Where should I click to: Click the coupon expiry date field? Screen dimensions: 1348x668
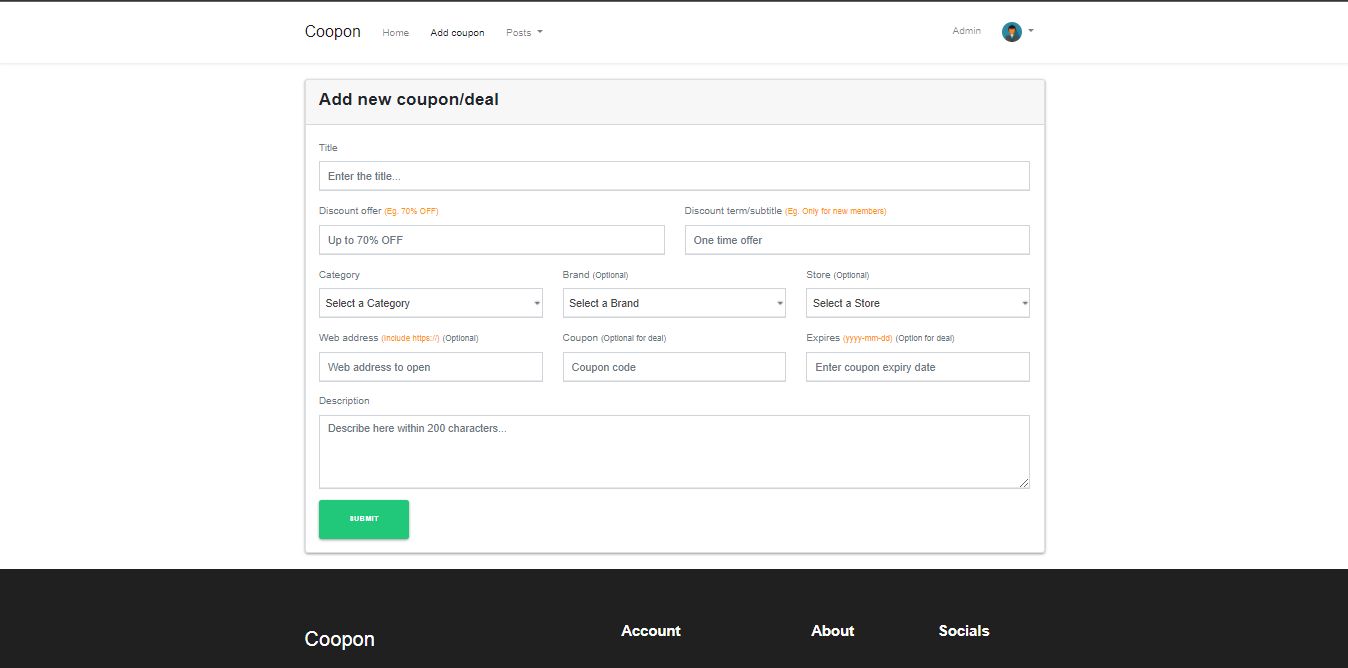[x=917, y=367]
